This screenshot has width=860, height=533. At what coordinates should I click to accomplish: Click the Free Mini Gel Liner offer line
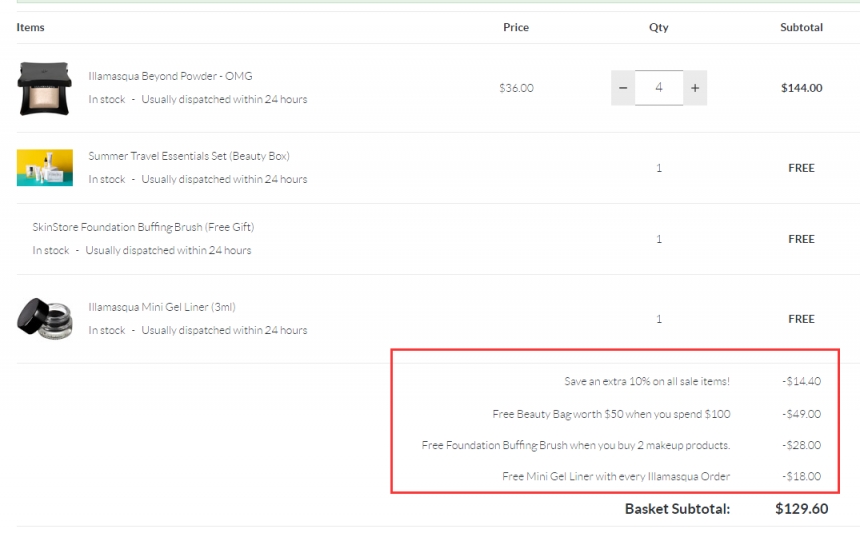coord(615,476)
